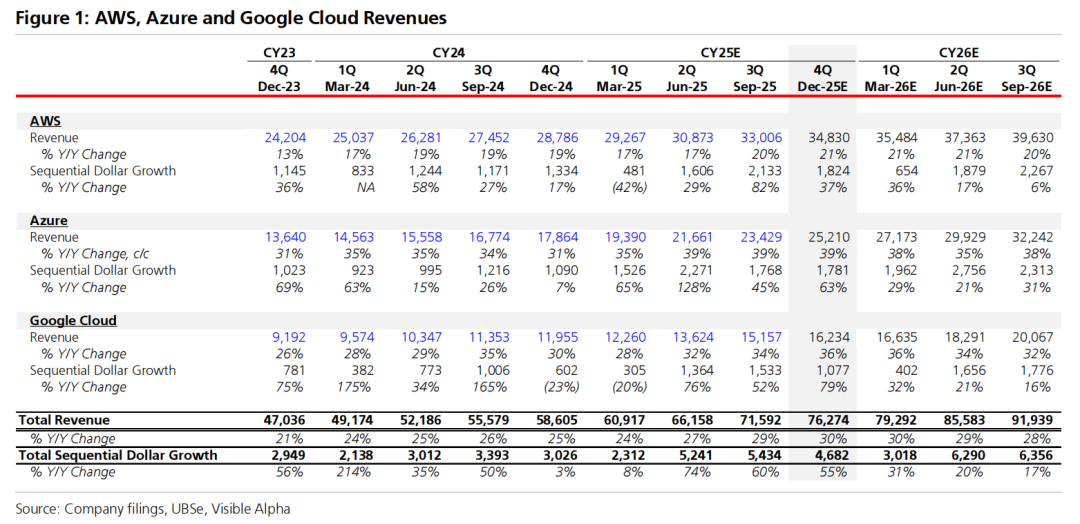Select the AWS section heading

(45, 121)
